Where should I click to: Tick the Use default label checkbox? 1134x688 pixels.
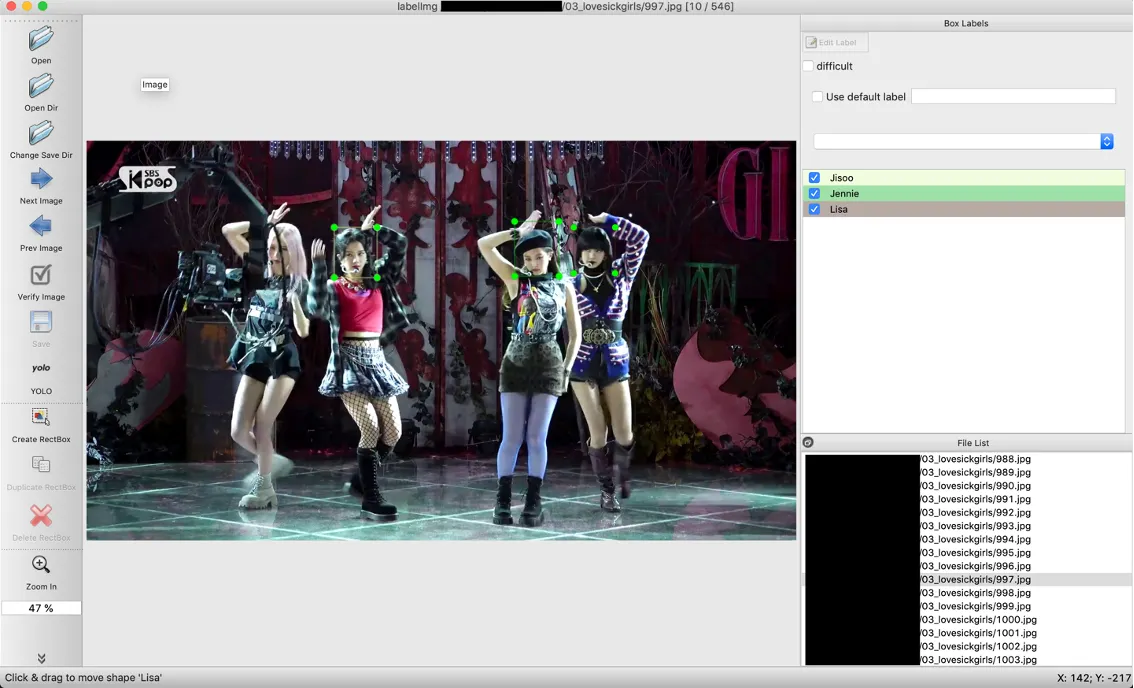[817, 97]
